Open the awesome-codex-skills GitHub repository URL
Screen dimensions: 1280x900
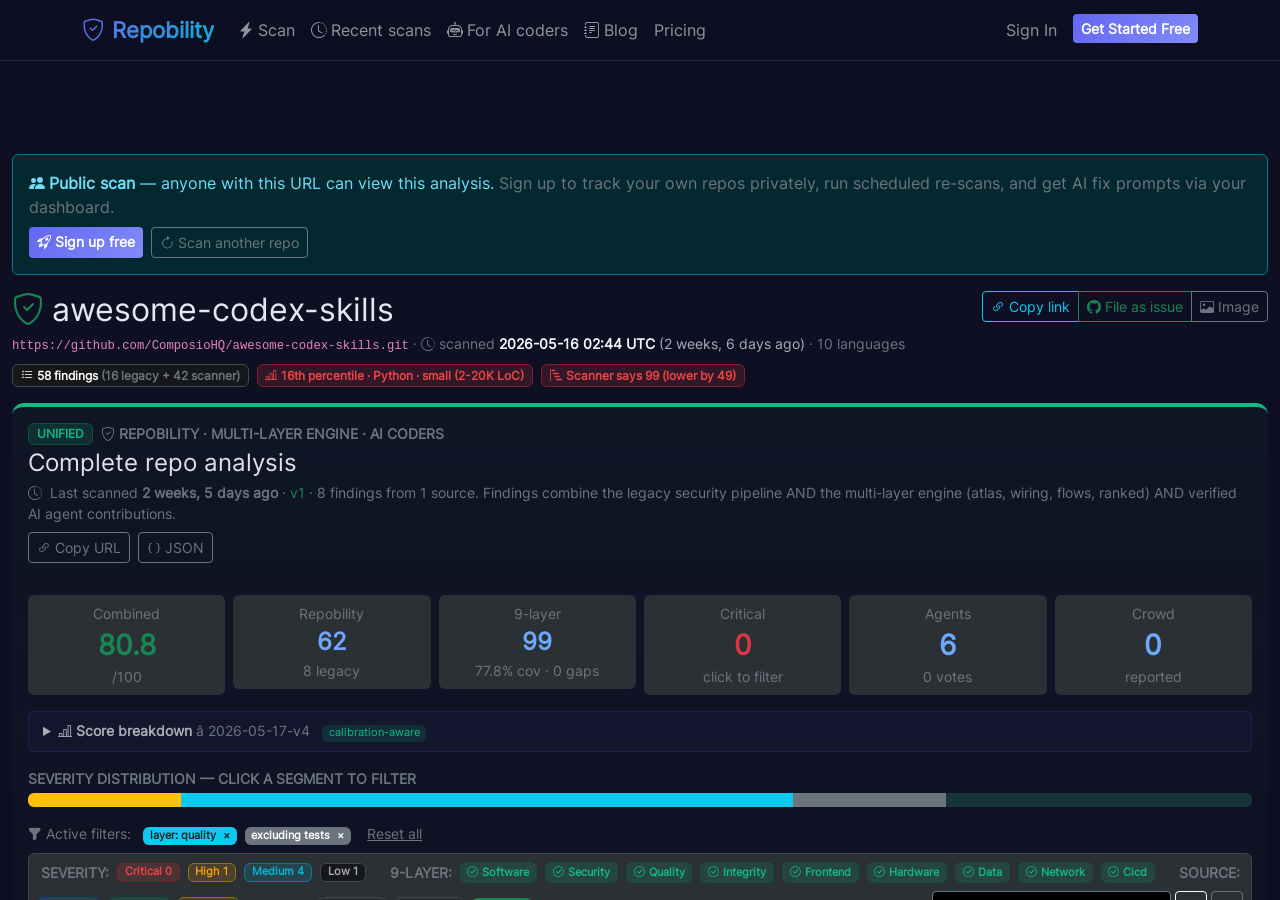210,345
